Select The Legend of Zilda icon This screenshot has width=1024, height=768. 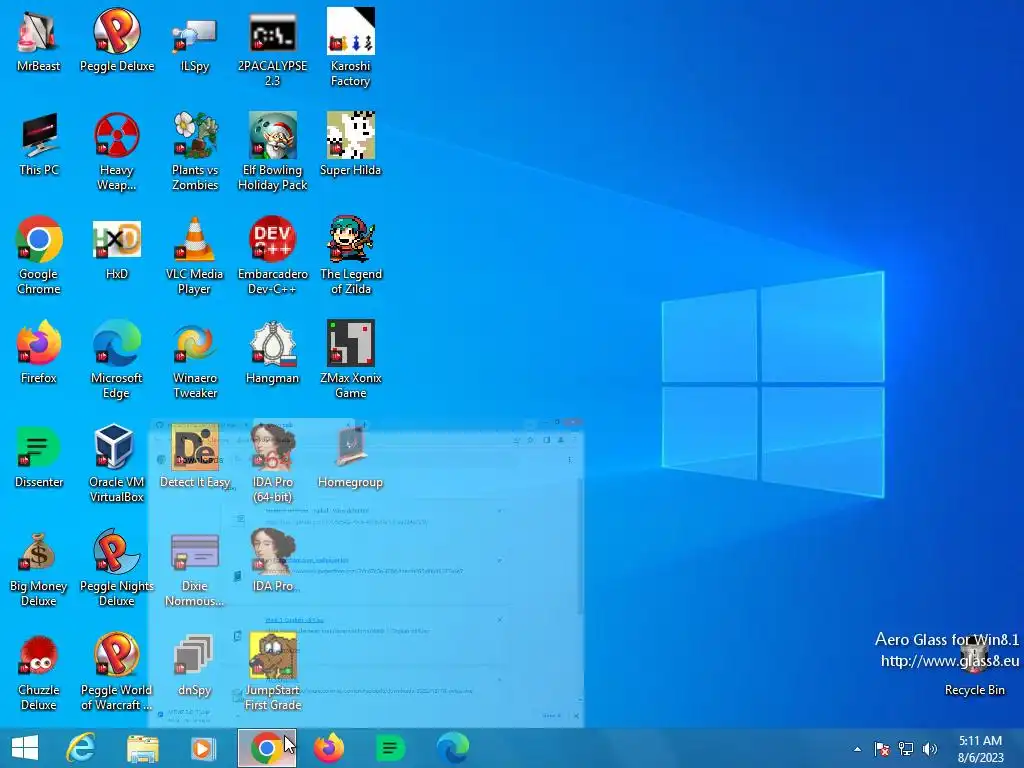(x=351, y=255)
